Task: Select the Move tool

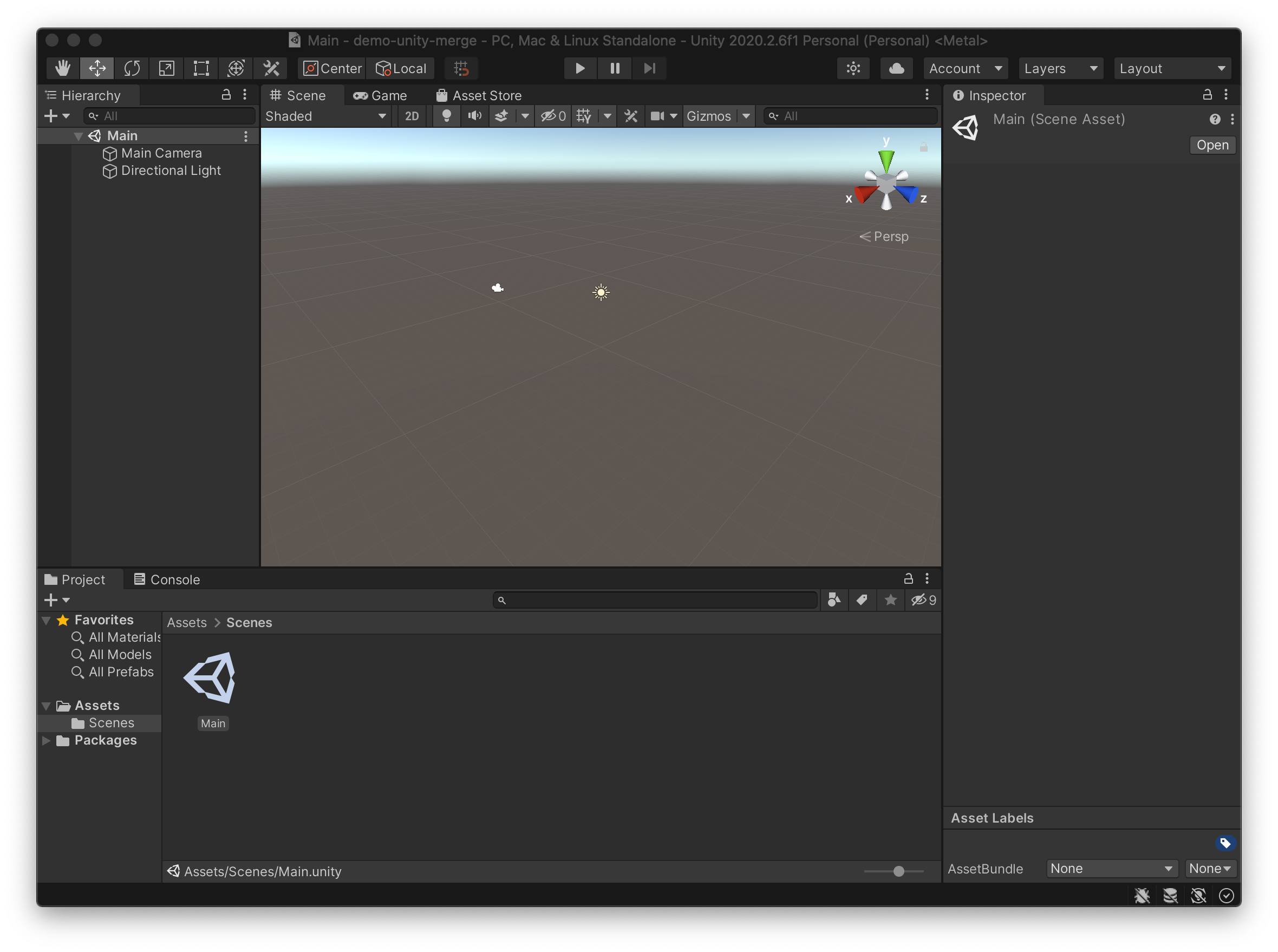Action: [97, 68]
